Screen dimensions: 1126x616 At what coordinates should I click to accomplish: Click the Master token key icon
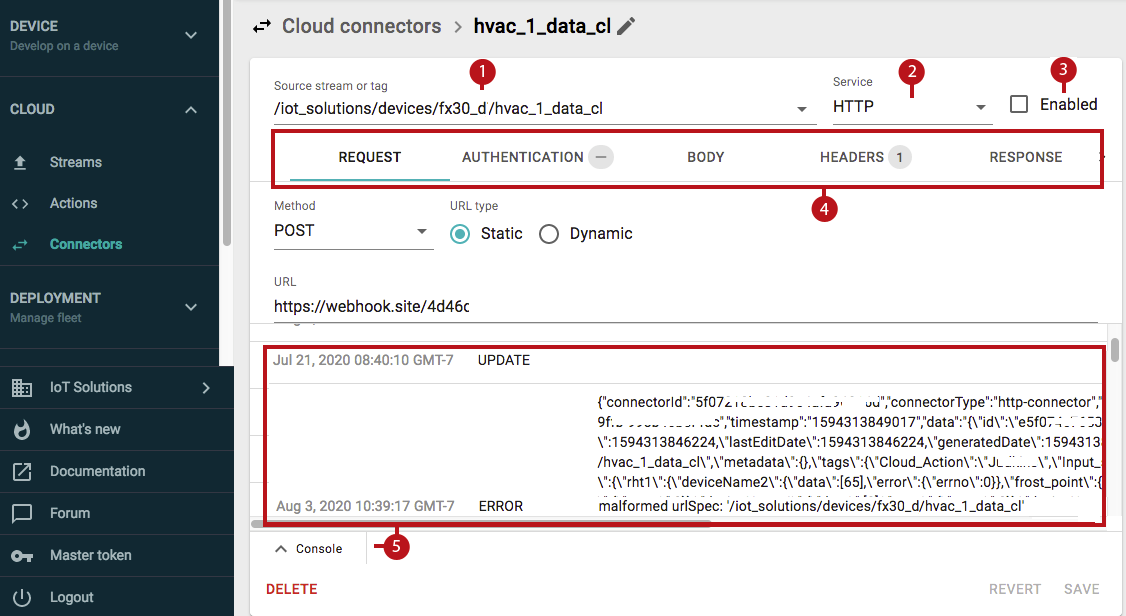(x=22, y=556)
